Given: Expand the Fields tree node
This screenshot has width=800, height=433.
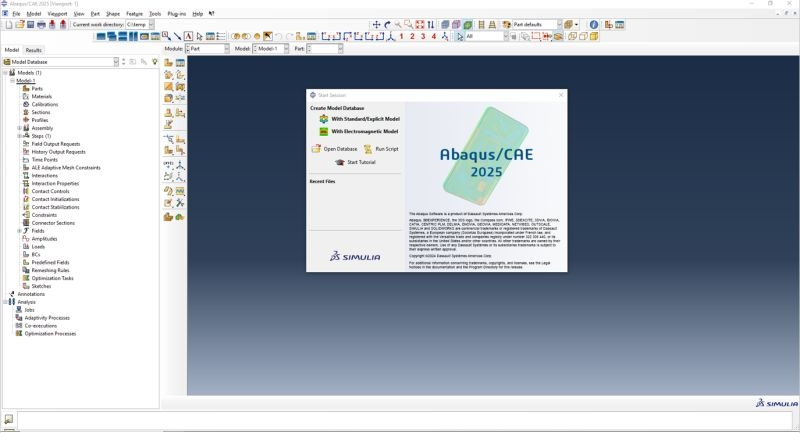Looking at the screenshot, I should click(19, 231).
